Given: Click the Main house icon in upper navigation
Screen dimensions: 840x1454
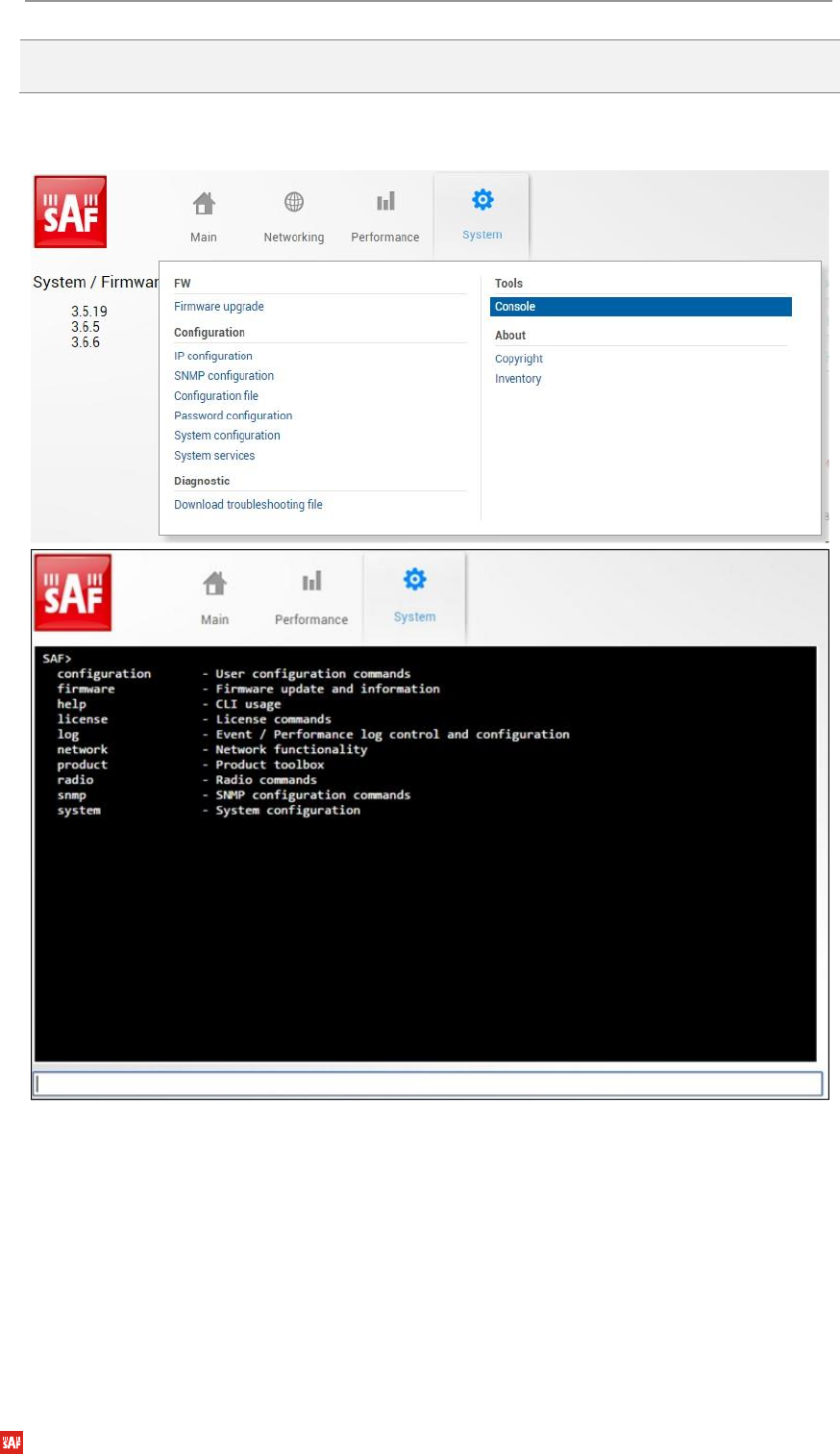Looking at the screenshot, I should pos(204,203).
